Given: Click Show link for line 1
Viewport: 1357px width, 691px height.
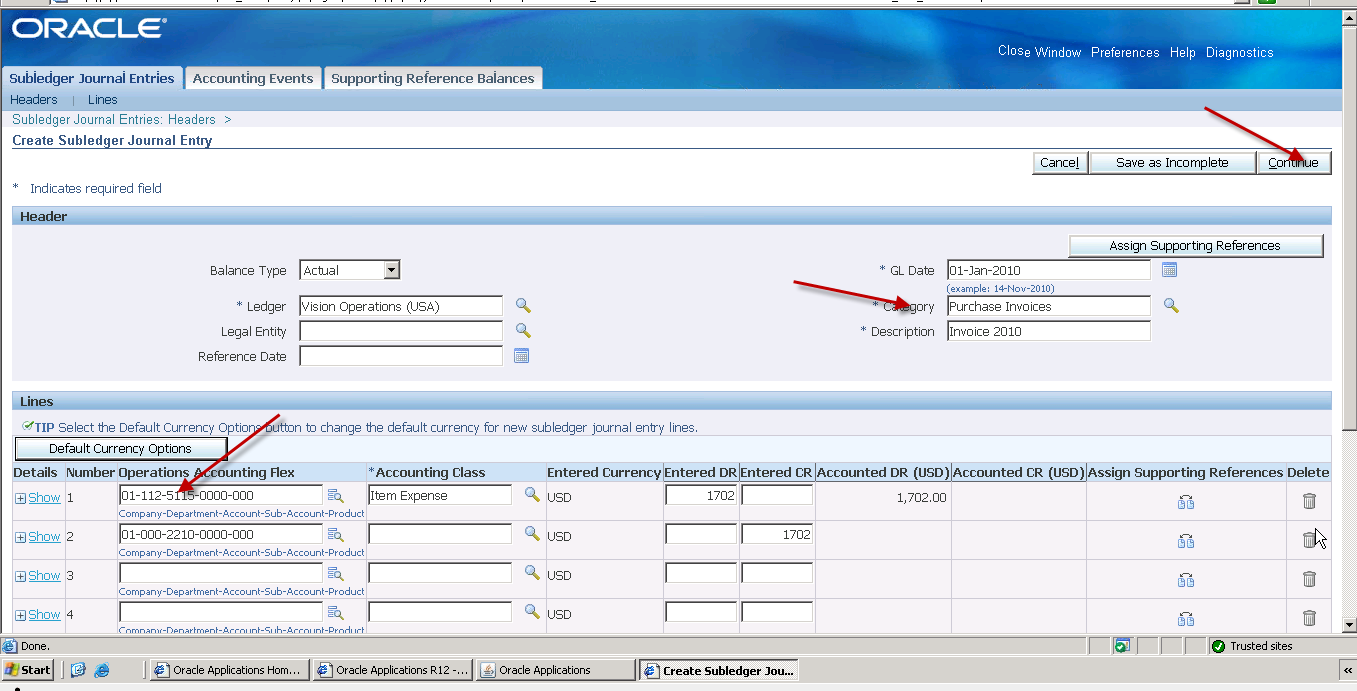Looking at the screenshot, I should [44, 498].
